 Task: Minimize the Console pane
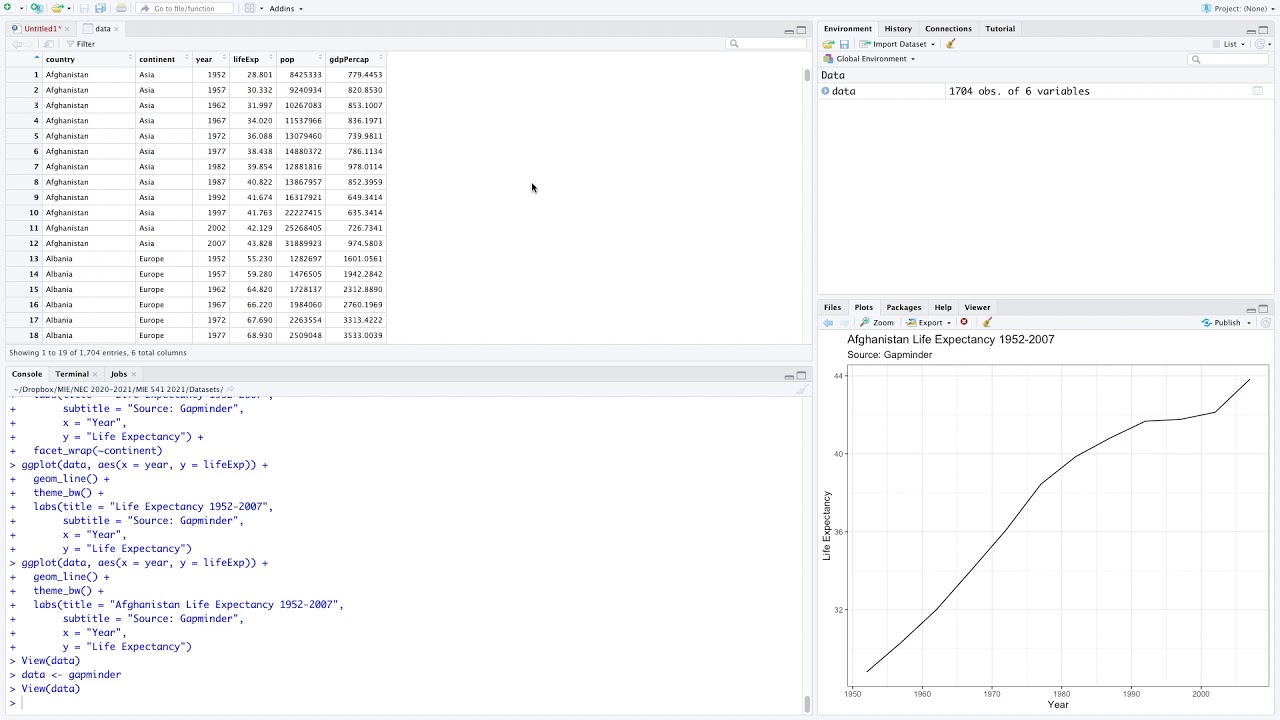point(789,375)
